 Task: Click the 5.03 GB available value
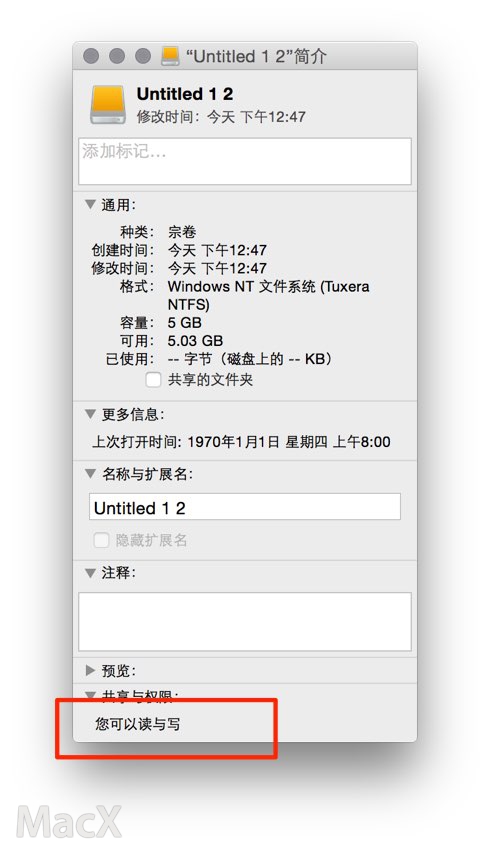coord(195,341)
